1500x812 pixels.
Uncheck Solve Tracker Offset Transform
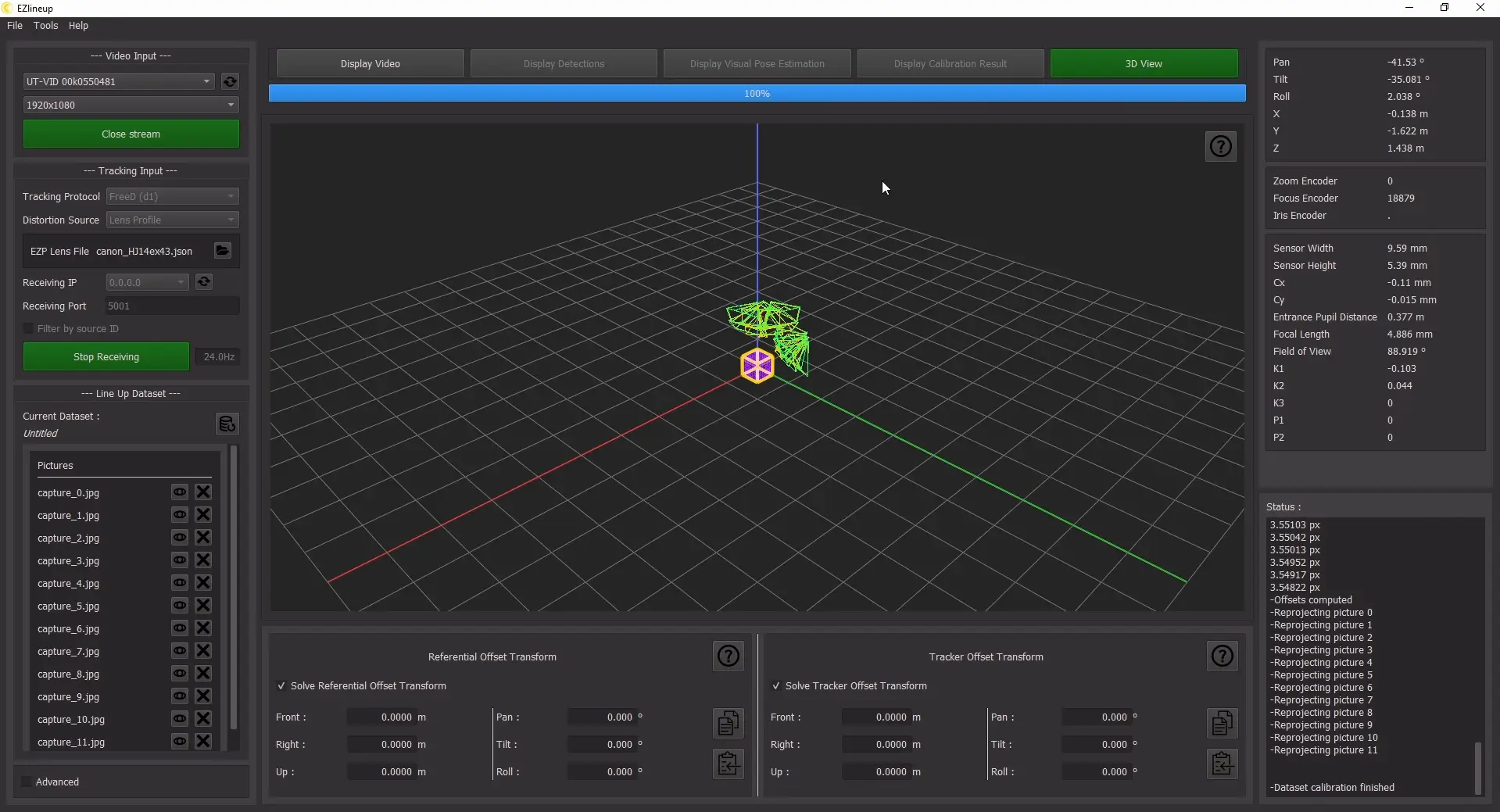tap(776, 686)
